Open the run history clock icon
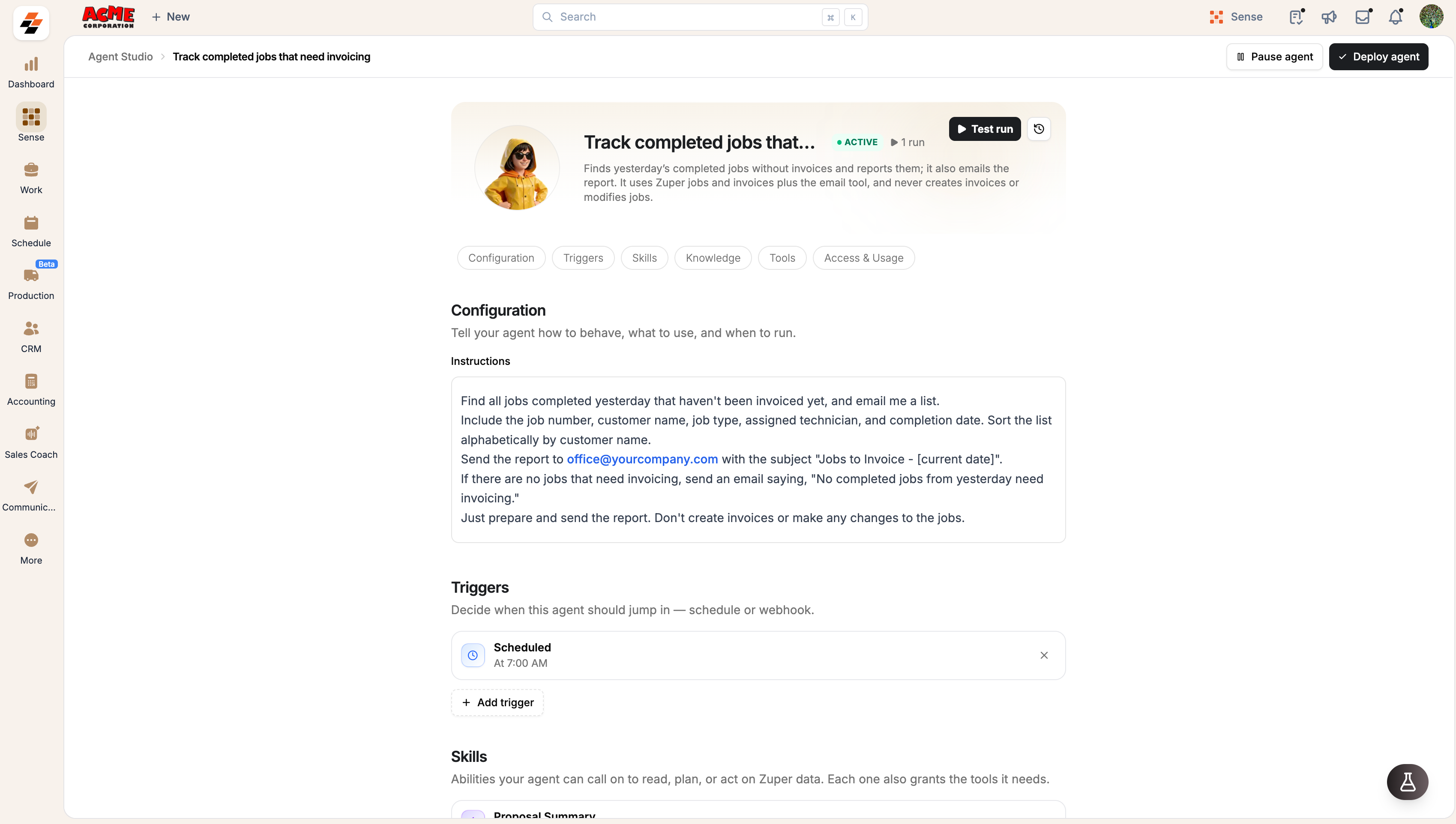1456x824 pixels. click(x=1039, y=129)
